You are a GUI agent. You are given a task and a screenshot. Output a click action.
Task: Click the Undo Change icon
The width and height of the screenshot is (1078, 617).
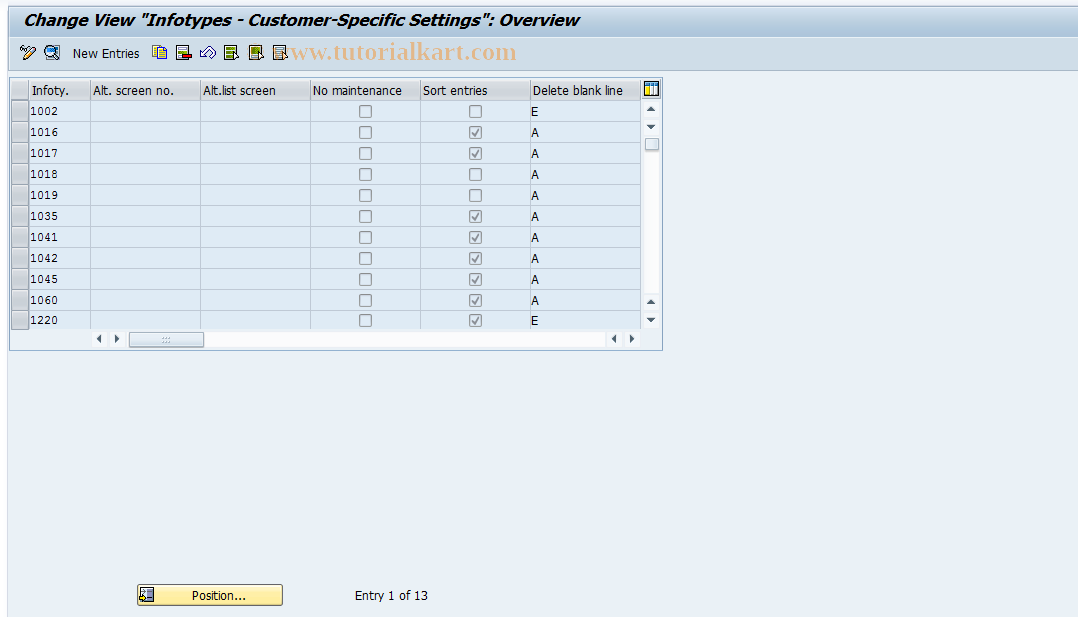(208, 53)
